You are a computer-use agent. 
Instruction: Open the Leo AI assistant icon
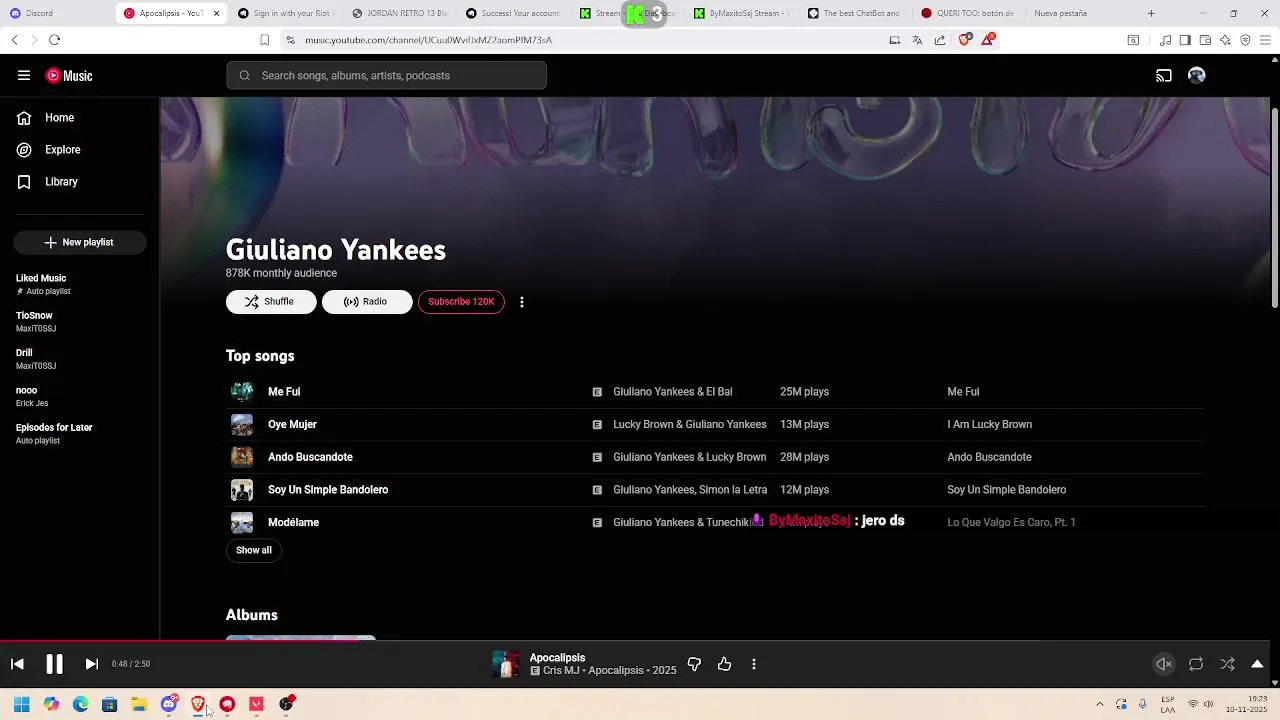1225,40
